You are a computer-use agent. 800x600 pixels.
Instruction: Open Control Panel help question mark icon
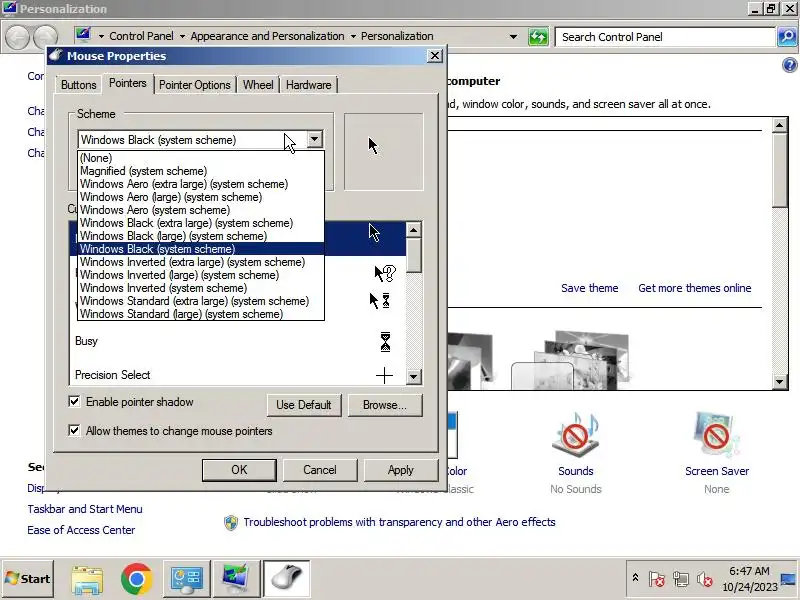pos(789,65)
